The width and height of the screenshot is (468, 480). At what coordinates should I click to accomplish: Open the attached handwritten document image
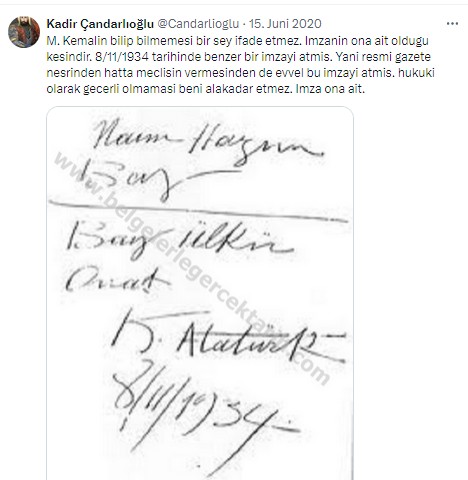[200, 293]
